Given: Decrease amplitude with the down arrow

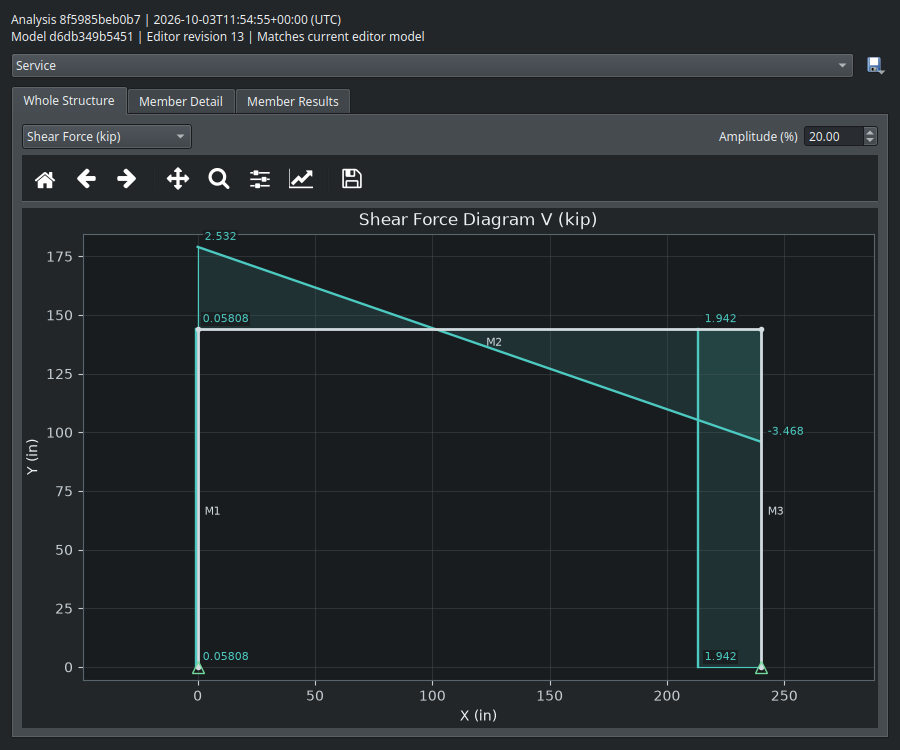Looking at the screenshot, I should 870,141.
